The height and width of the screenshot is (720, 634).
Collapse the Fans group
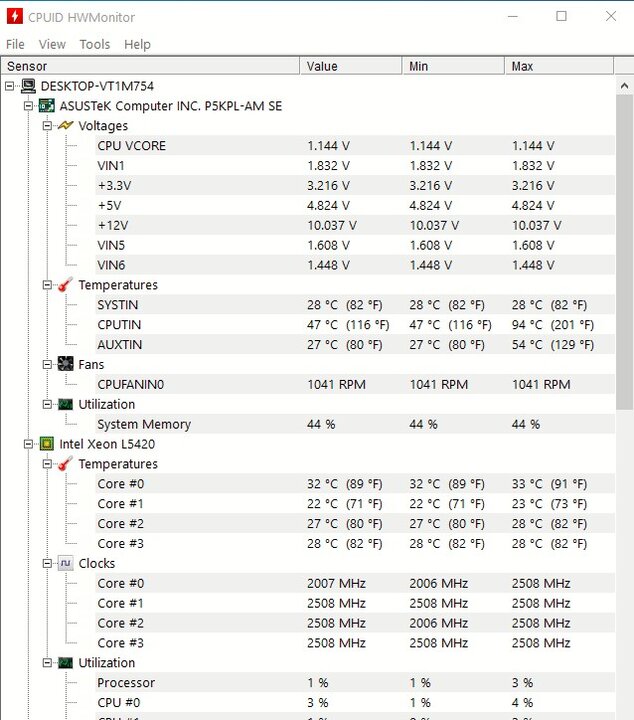47,364
